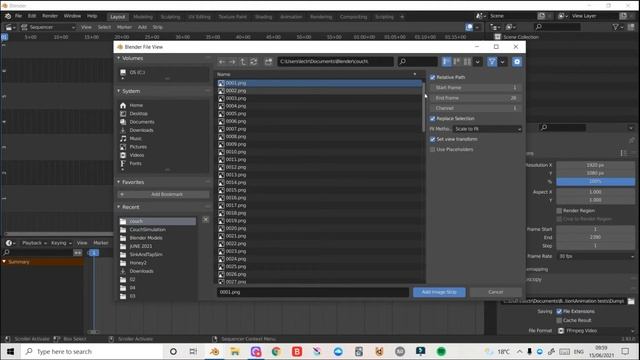Screen dimensions: 640x360
Task: Collapse the Favorites panel
Action: click(119, 182)
